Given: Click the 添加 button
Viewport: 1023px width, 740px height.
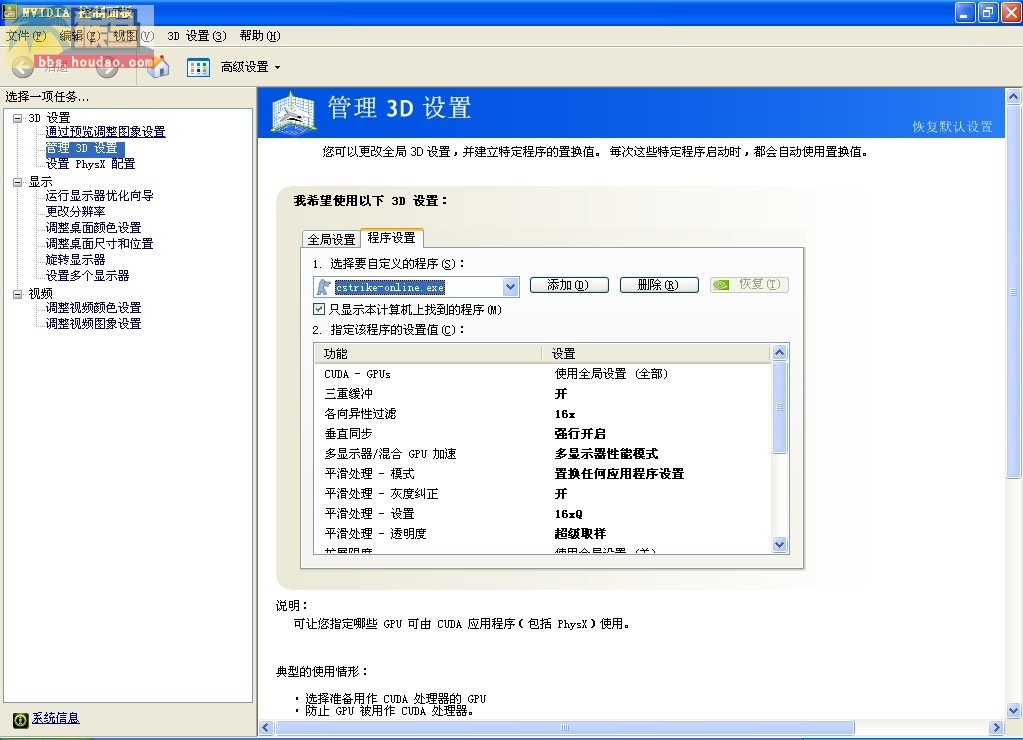Looking at the screenshot, I should tap(569, 285).
